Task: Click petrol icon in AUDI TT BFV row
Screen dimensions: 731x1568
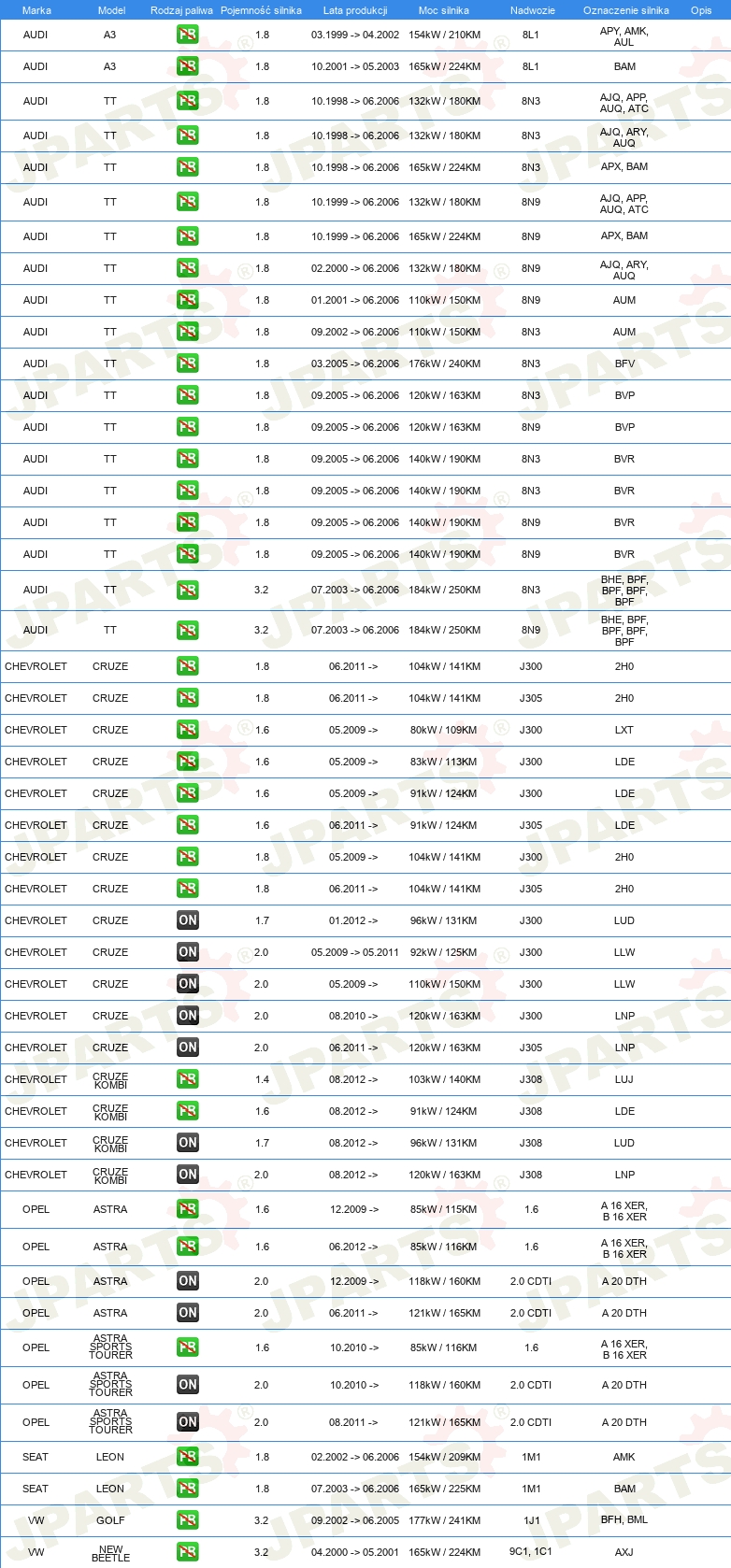Action: 187,363
